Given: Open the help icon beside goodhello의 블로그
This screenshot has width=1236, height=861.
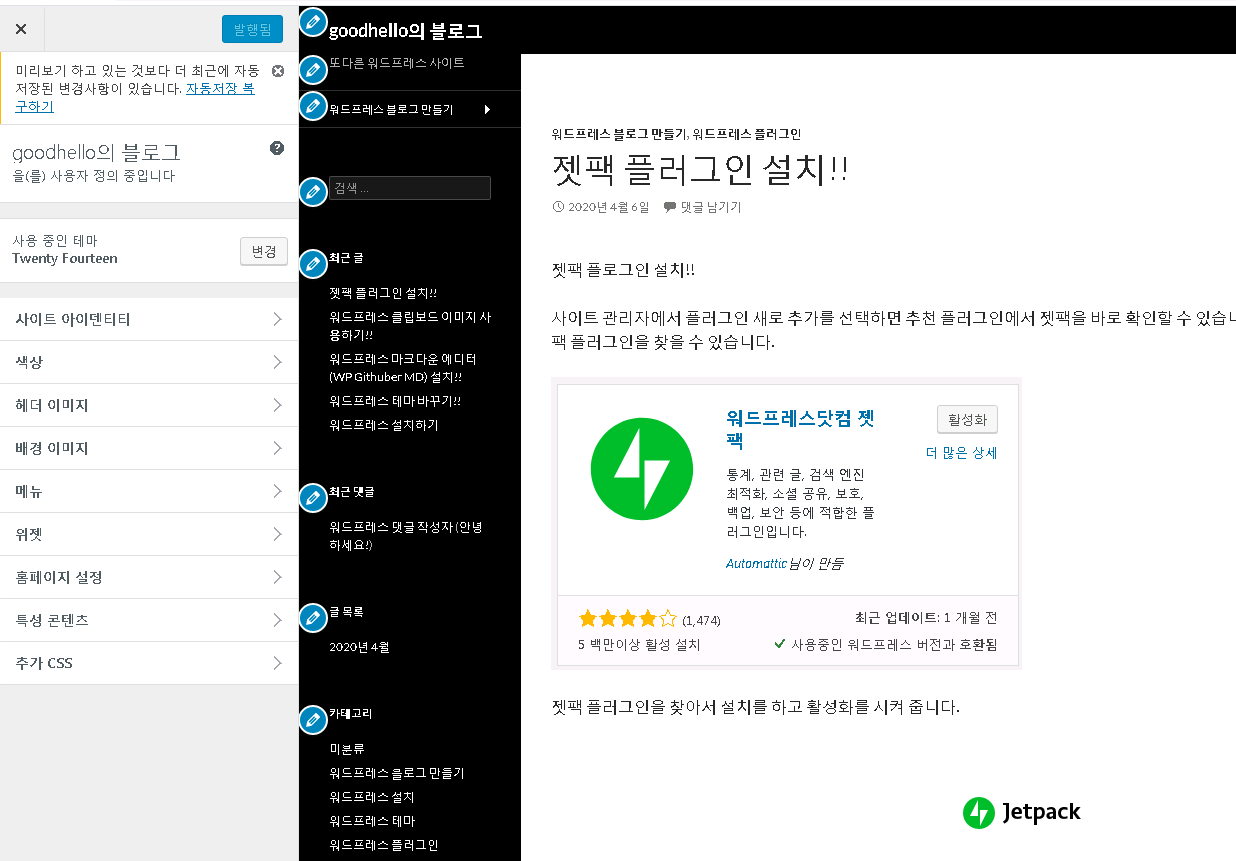Looking at the screenshot, I should (277, 148).
